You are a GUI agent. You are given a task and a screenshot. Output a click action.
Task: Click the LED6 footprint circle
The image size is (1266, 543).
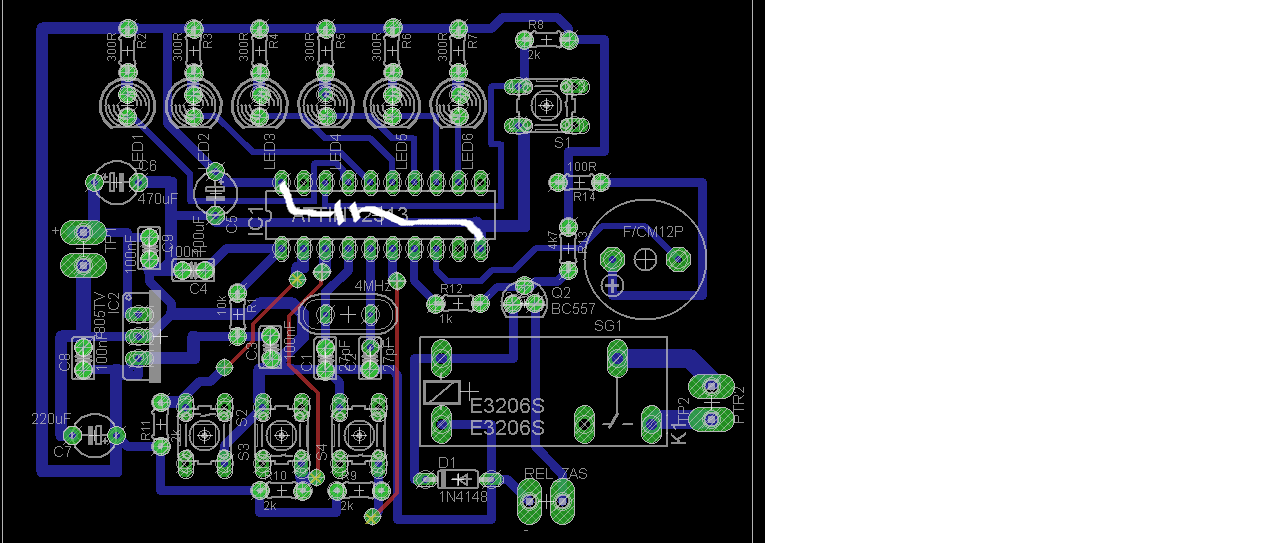pyautogui.click(x=457, y=103)
